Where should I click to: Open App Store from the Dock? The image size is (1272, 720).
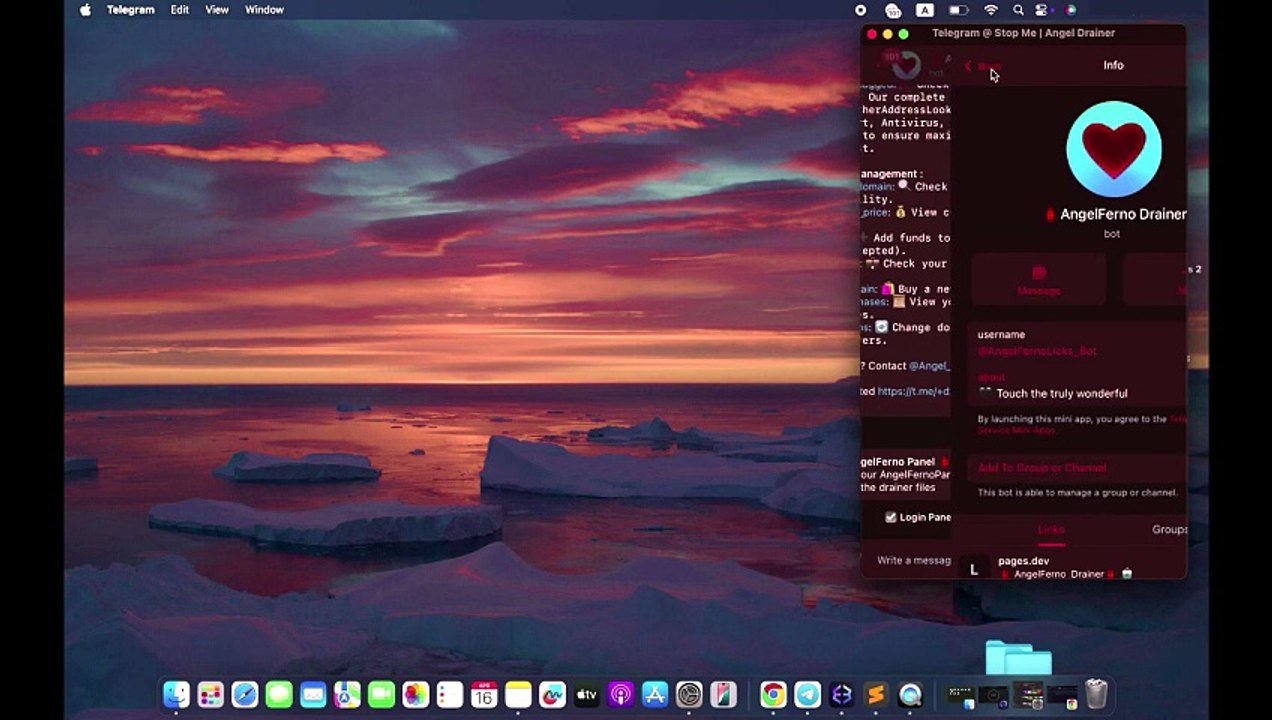(655, 694)
